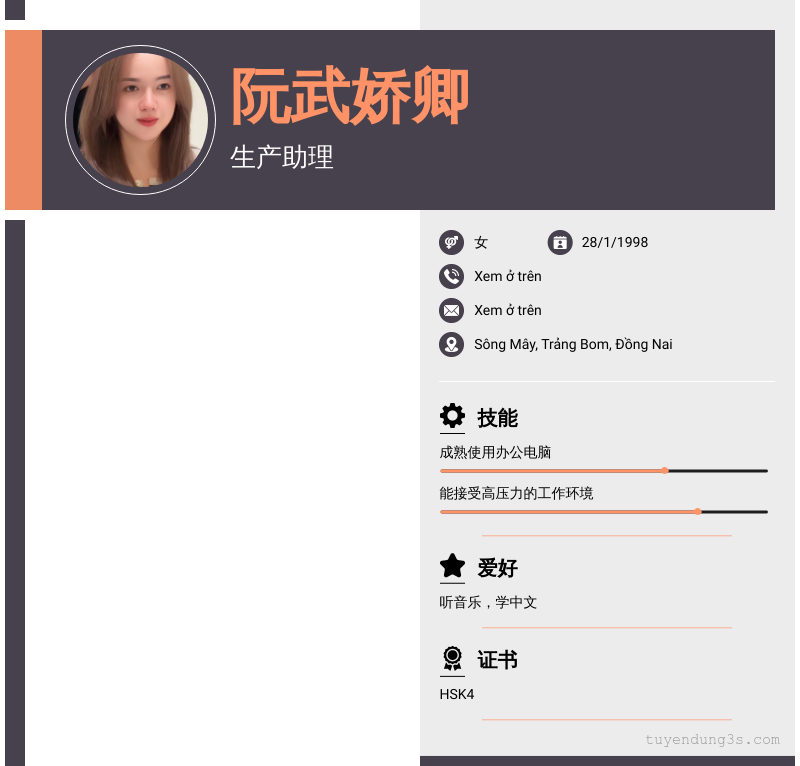Image resolution: width=800 pixels, height=766 pixels.
Task: Click the circular profile photo
Action: (x=140, y=120)
